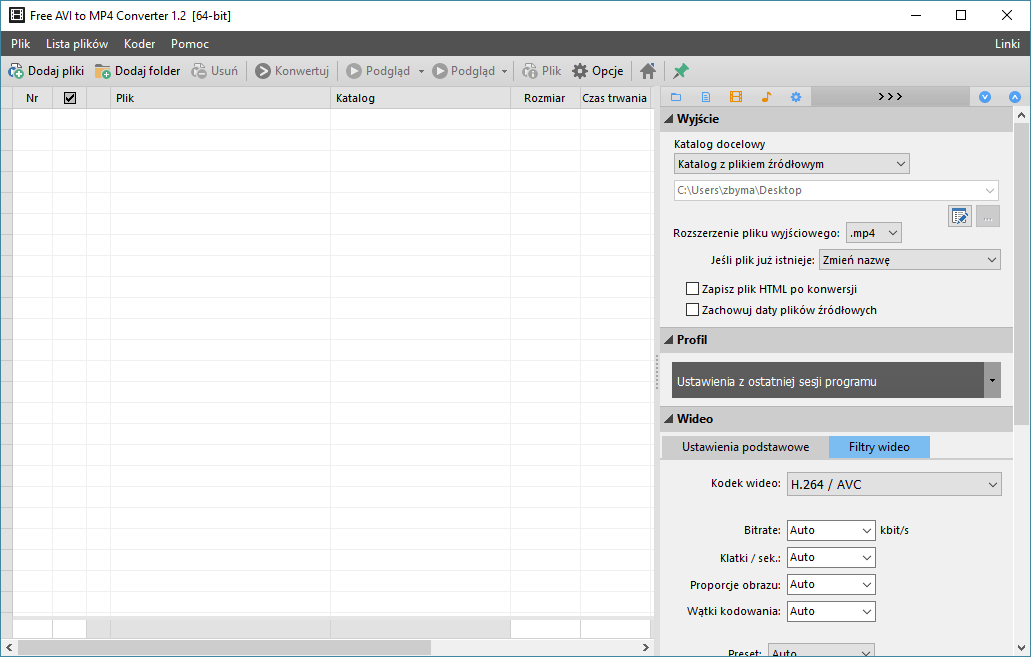Open the Katalog docelowy dropdown
The height and width of the screenshot is (657, 1031).
[x=792, y=164]
